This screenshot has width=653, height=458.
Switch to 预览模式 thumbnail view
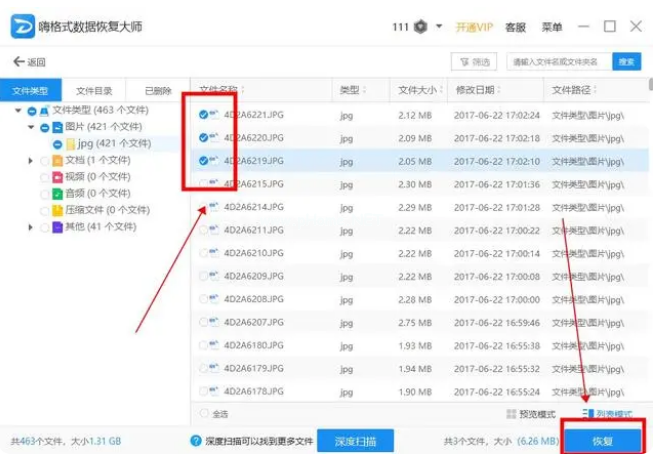pos(532,413)
